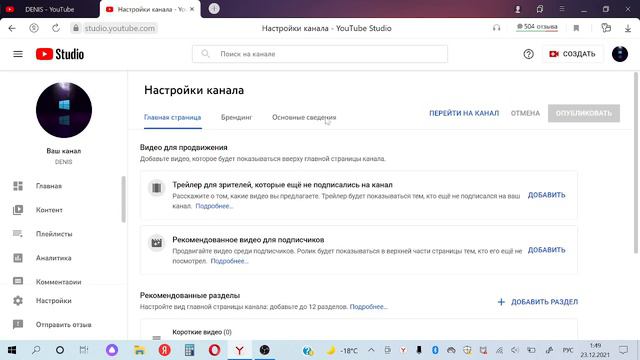Click the YouTube Studio logo
Screen dimensions: 640x360
pos(60,54)
